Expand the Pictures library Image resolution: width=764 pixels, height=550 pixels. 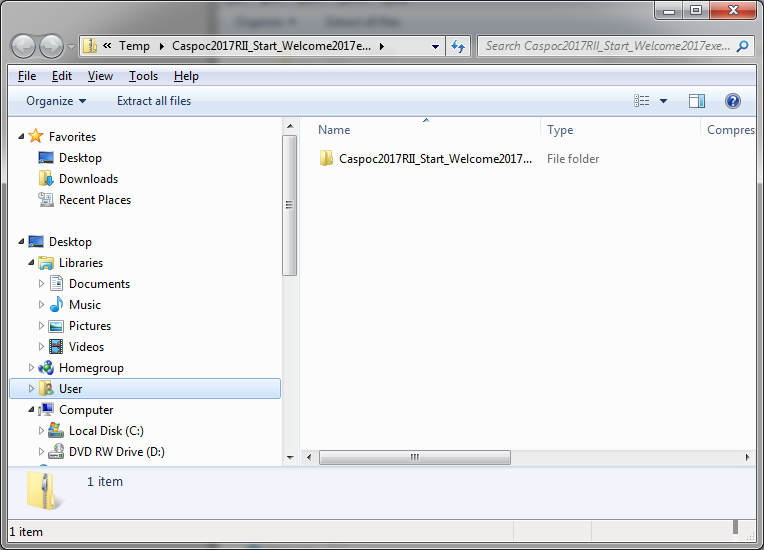pyautogui.click(x=41, y=325)
